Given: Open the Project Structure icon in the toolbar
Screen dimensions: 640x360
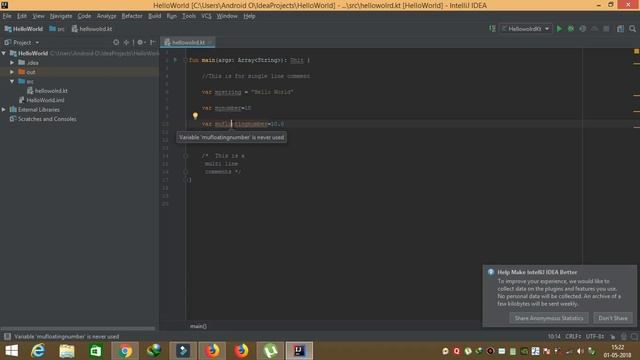Looking at the screenshot, I should coord(620,29).
